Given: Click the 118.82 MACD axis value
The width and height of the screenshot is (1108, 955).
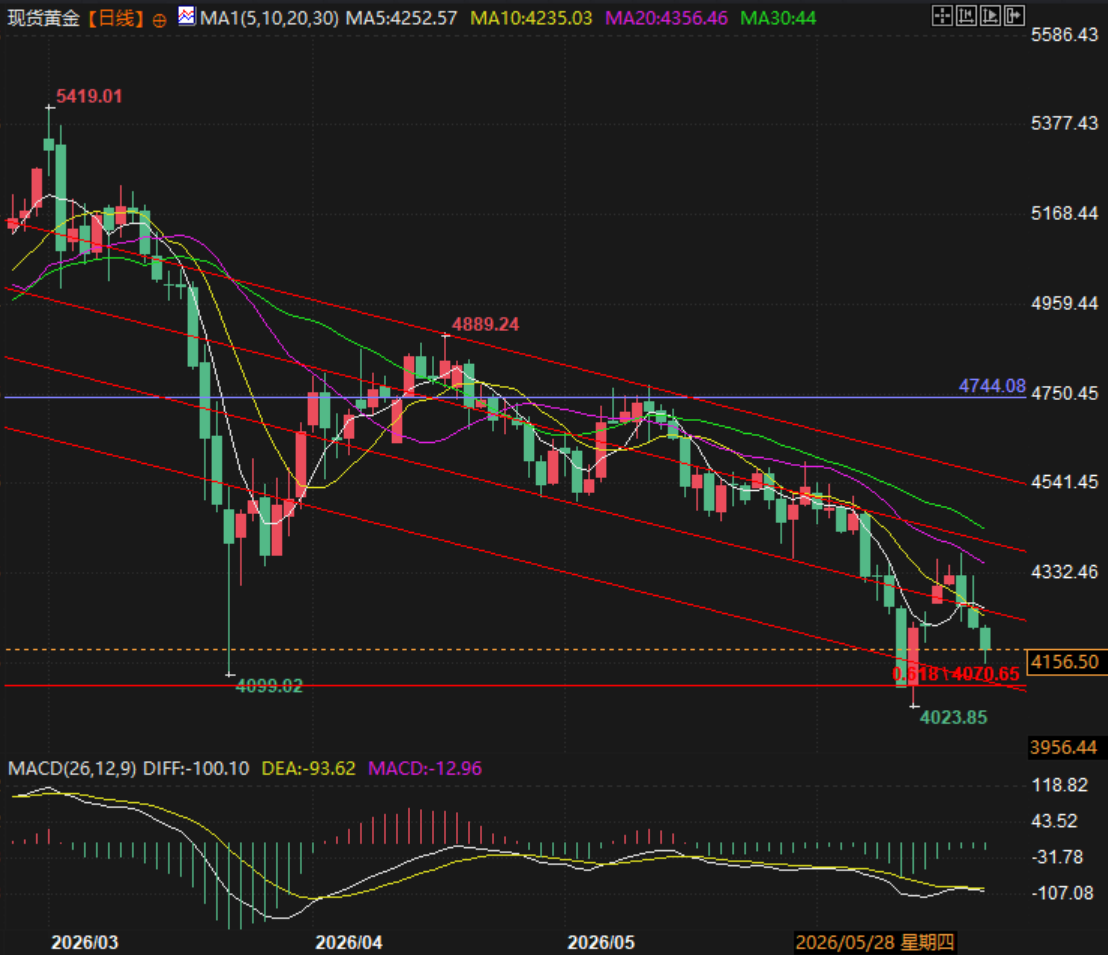Looking at the screenshot, I should (x=1060, y=785).
